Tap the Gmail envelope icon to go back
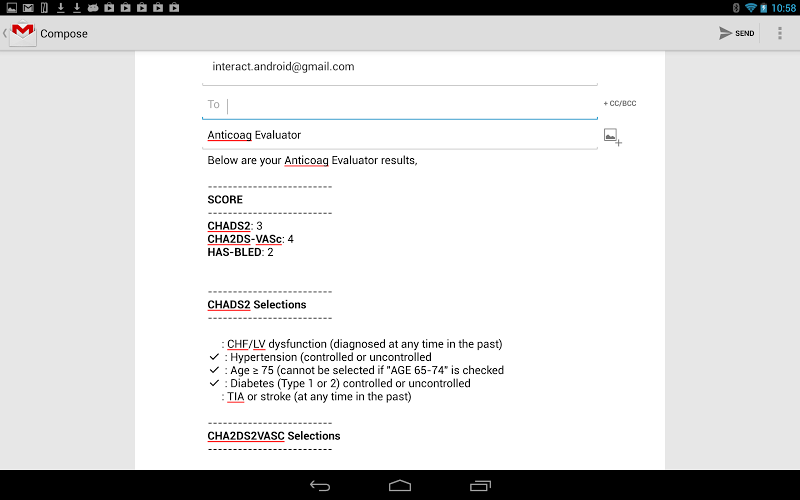The width and height of the screenshot is (800, 500). (x=23, y=33)
